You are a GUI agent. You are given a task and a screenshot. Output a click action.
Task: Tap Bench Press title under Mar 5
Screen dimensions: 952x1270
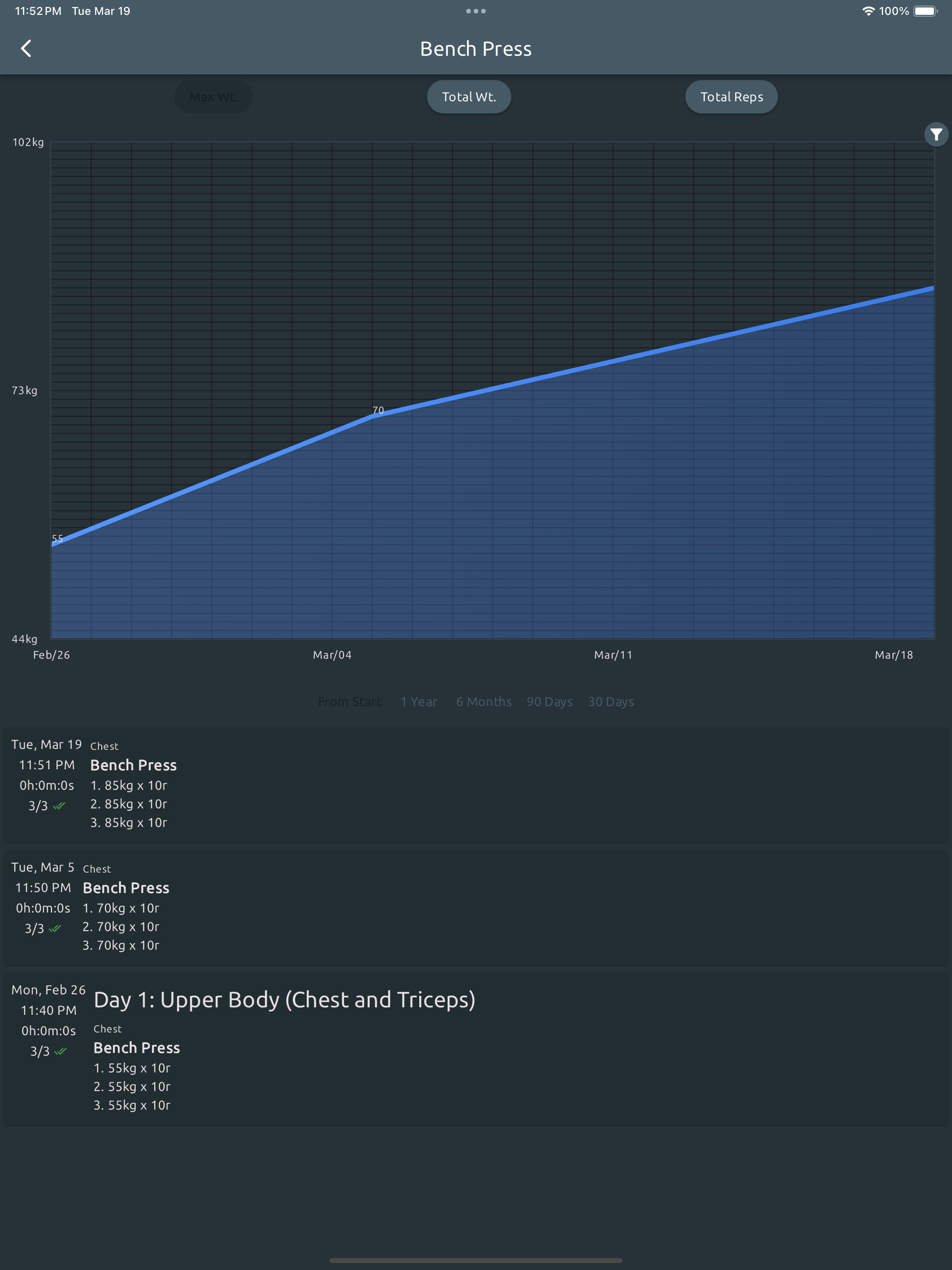click(126, 888)
